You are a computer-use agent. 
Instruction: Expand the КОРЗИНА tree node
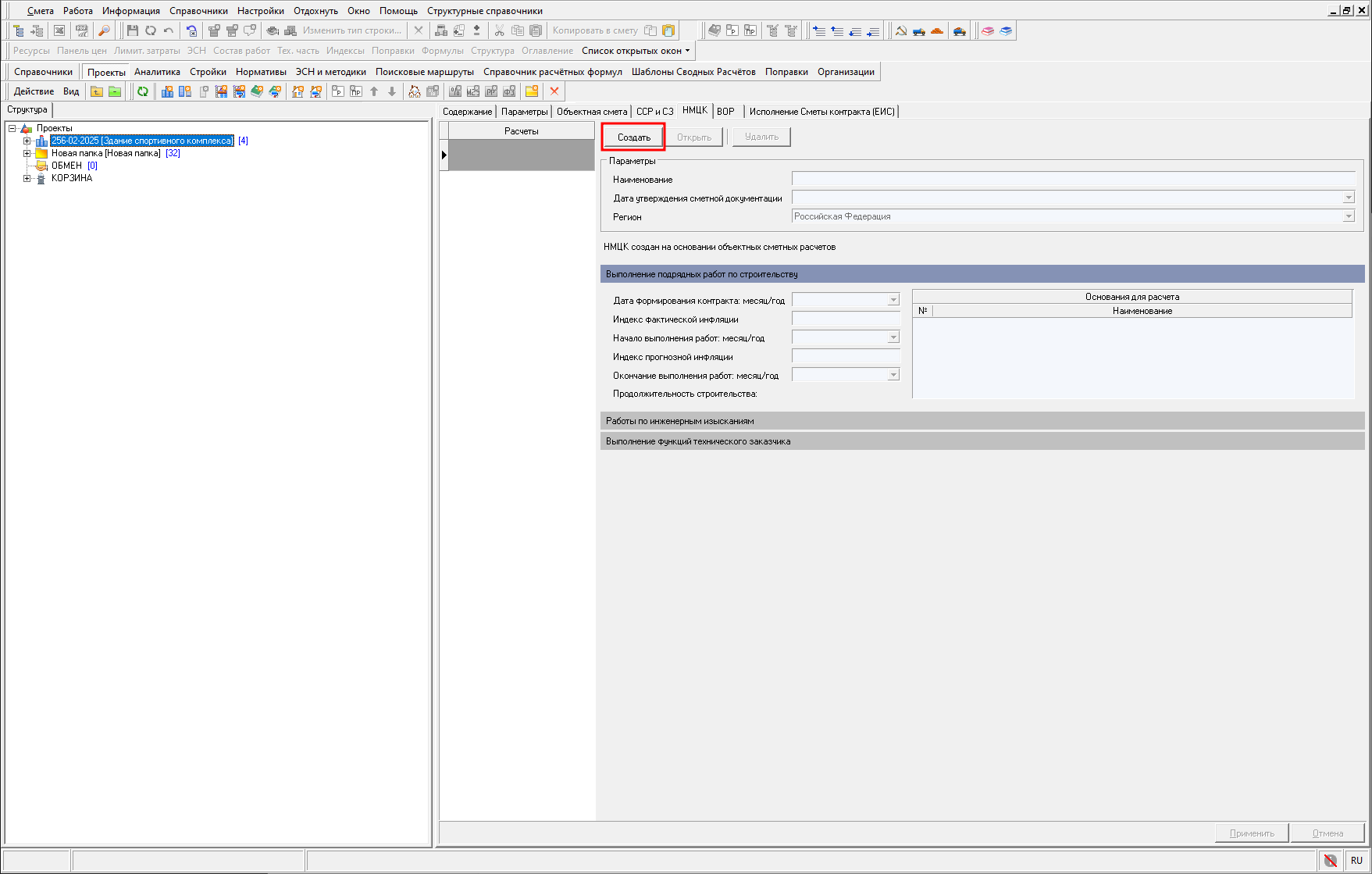(x=27, y=179)
